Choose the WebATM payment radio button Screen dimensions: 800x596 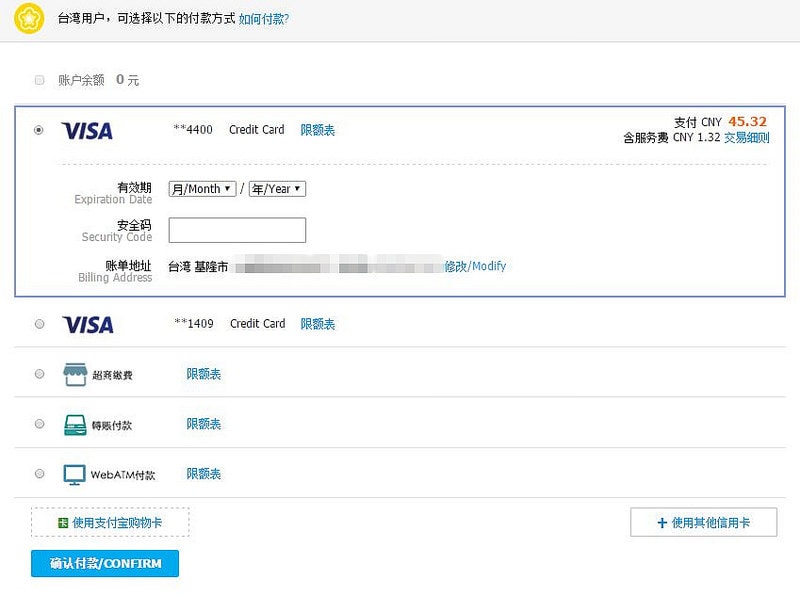[39, 474]
